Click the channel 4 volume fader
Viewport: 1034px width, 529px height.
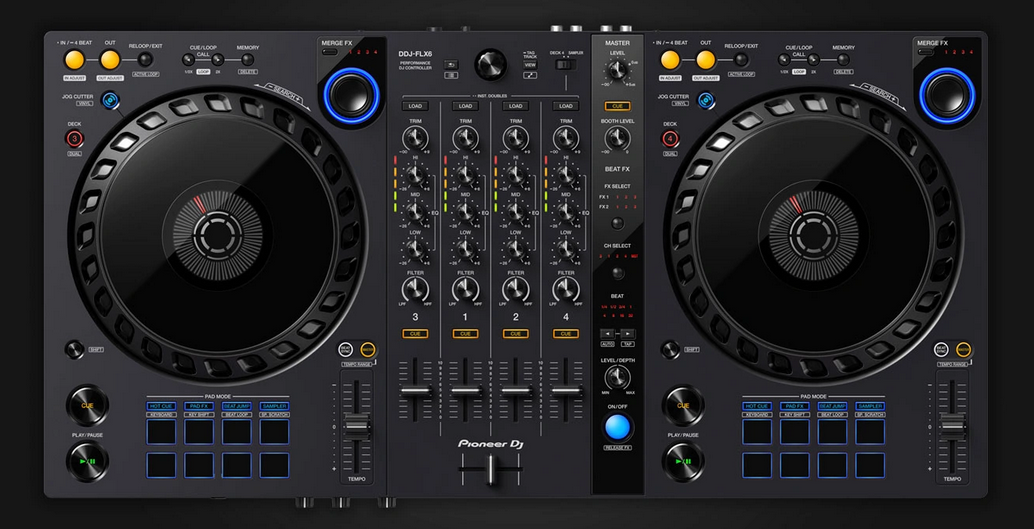coord(566,391)
